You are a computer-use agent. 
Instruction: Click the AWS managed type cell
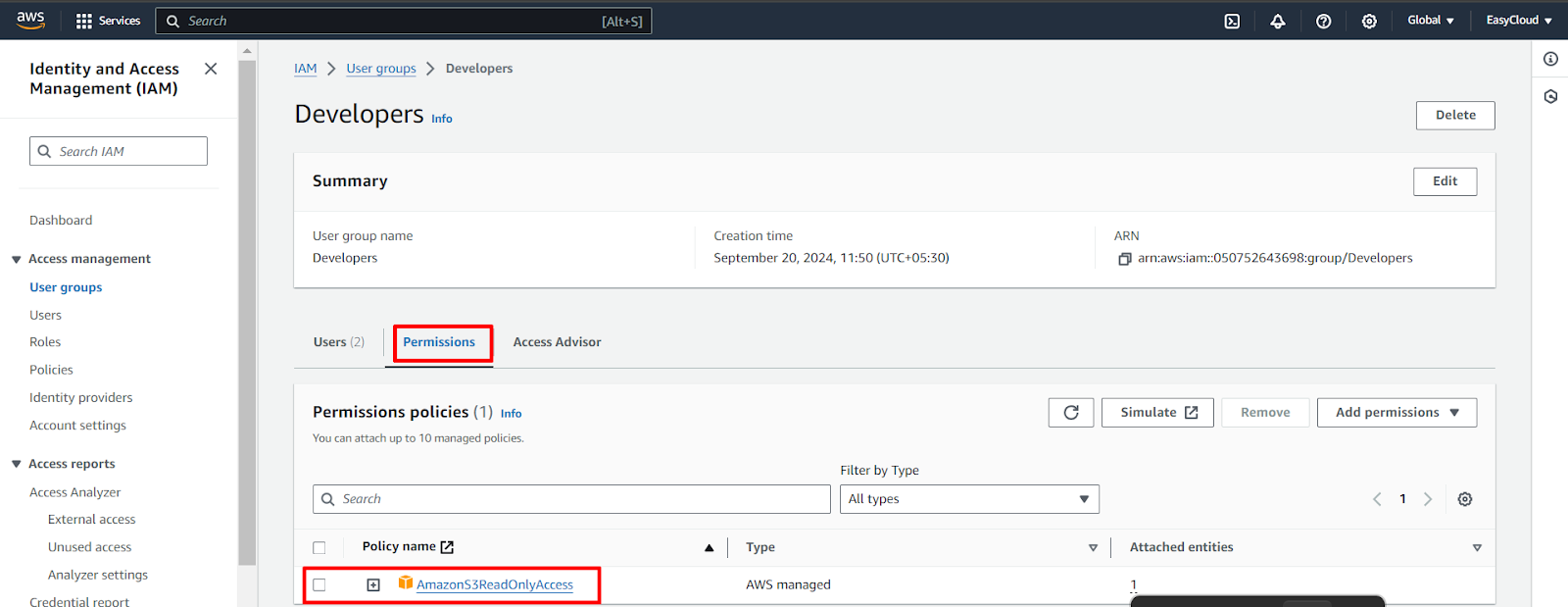click(x=788, y=585)
